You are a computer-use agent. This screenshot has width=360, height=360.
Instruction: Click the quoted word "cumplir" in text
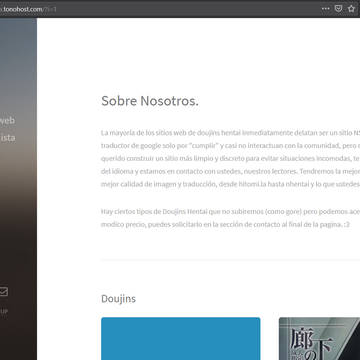205,146
